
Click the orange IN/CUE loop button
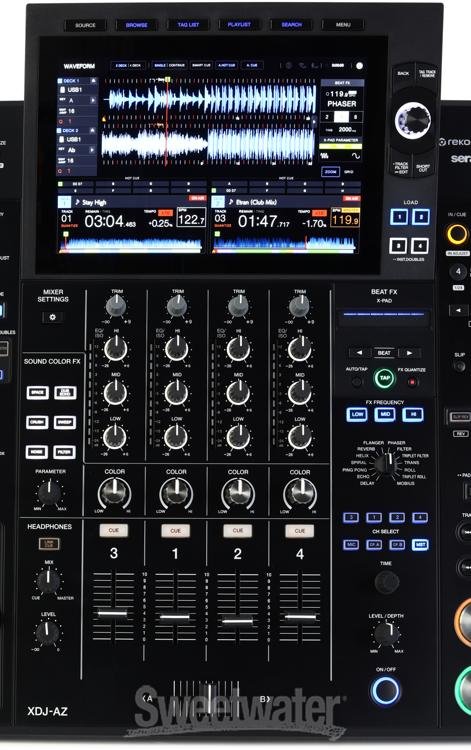coord(457,234)
